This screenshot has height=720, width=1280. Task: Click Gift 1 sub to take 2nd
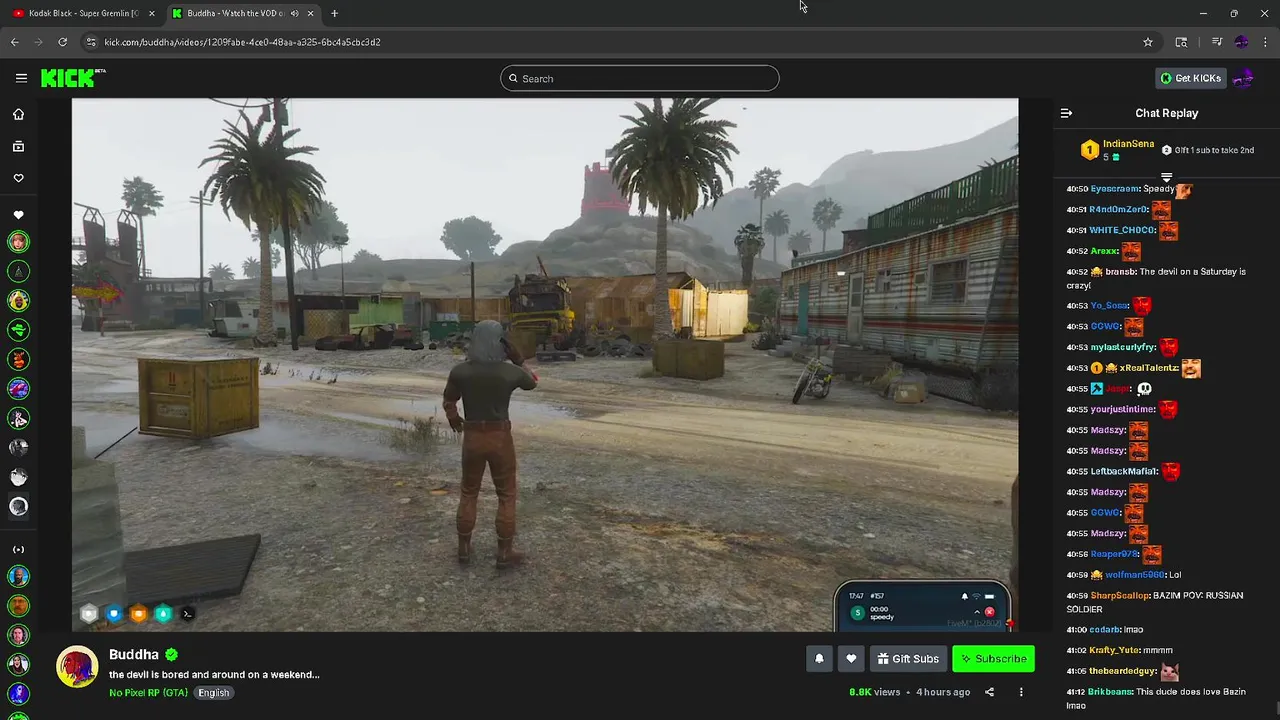(1208, 150)
